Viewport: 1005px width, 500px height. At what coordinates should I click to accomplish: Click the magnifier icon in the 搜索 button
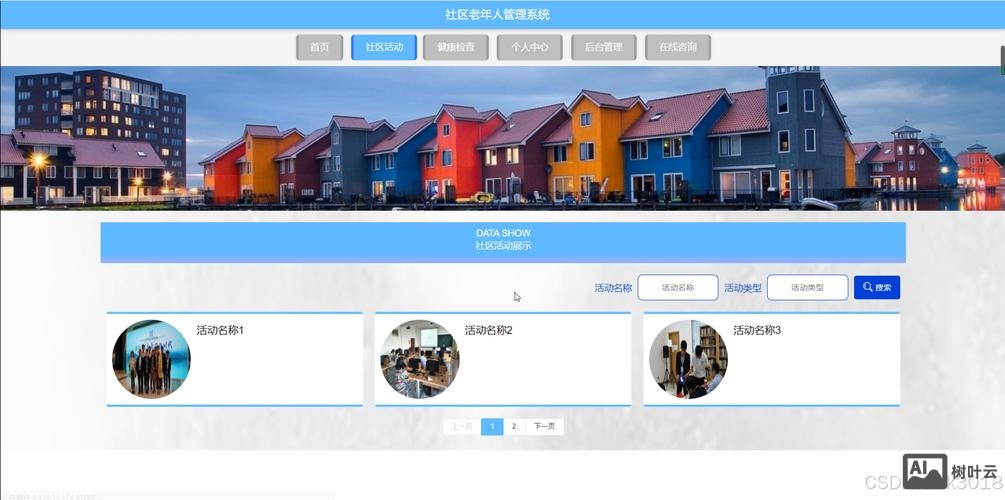click(x=867, y=288)
